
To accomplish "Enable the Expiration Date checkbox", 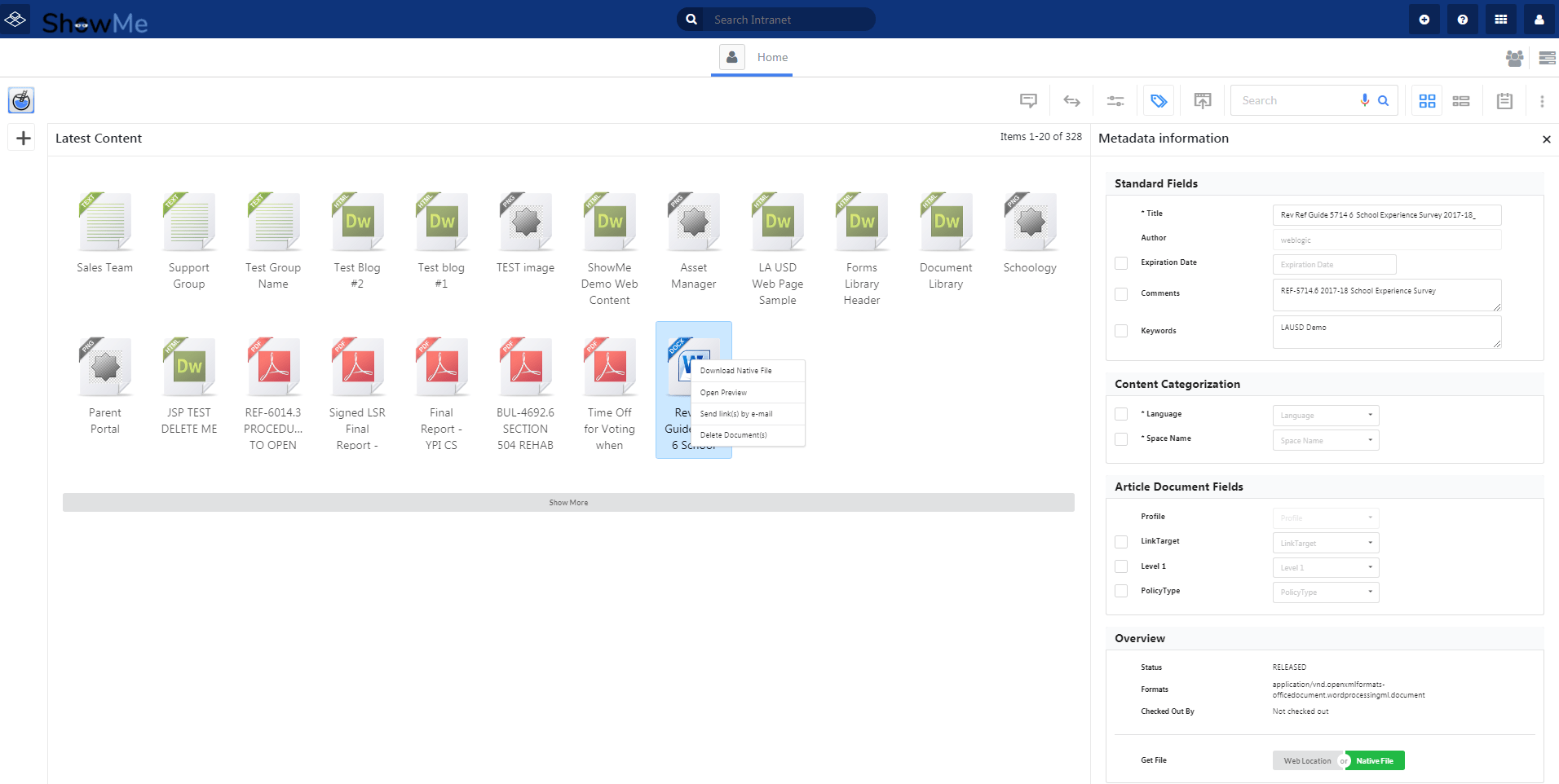I will pyautogui.click(x=1121, y=263).
